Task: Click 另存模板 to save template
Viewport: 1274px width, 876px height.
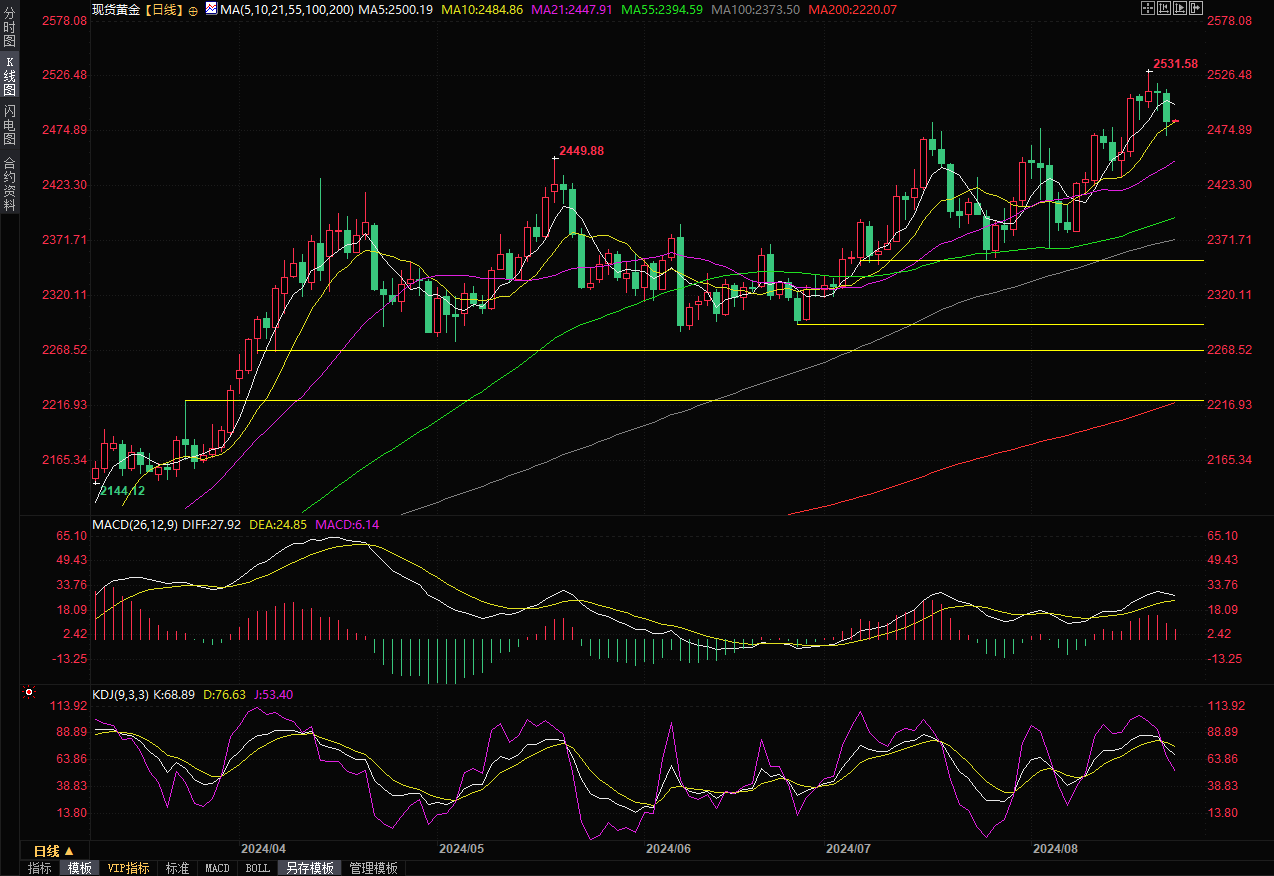Action: (x=309, y=868)
